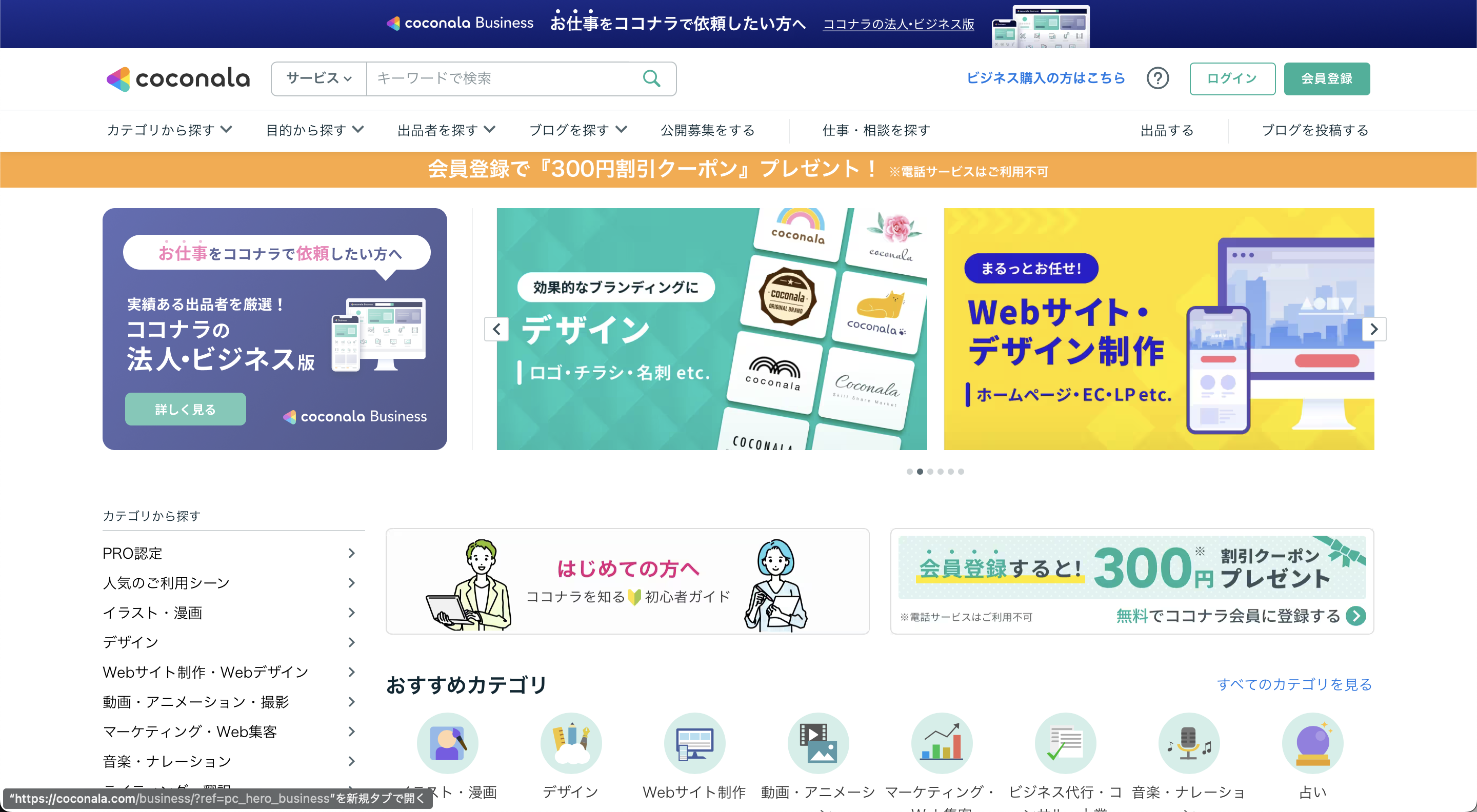
Task: Open the イラスト・漫画 recommended category icon
Action: coord(448,743)
